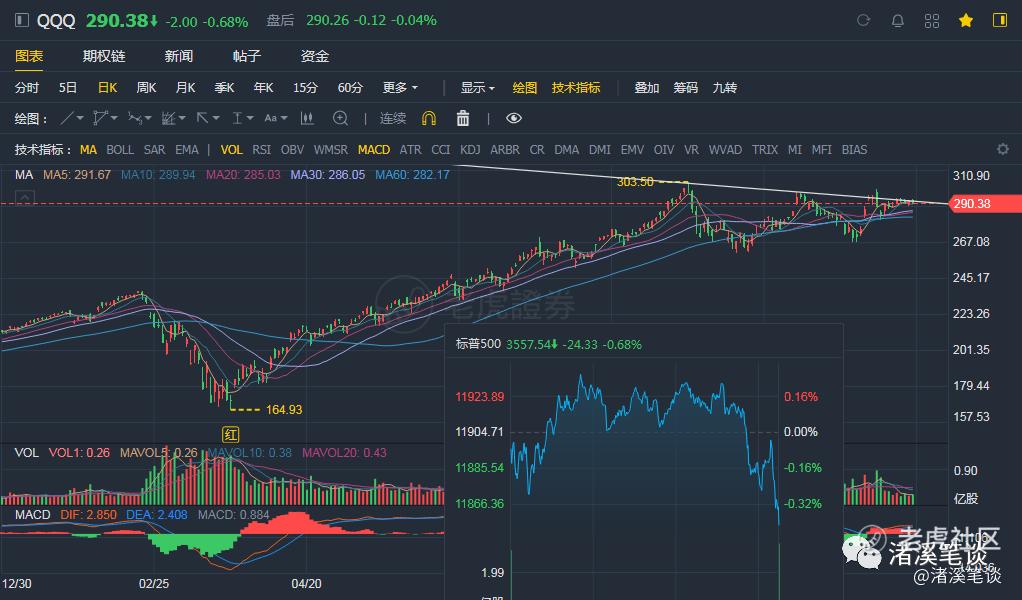The height and width of the screenshot is (600, 1022).
Task: Open the 资金 tab
Action: (315, 56)
